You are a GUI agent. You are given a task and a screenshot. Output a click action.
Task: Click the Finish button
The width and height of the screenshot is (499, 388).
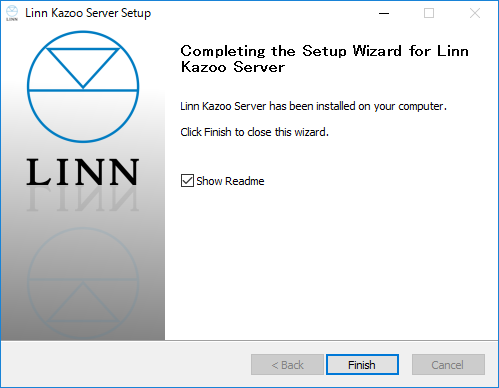(362, 365)
